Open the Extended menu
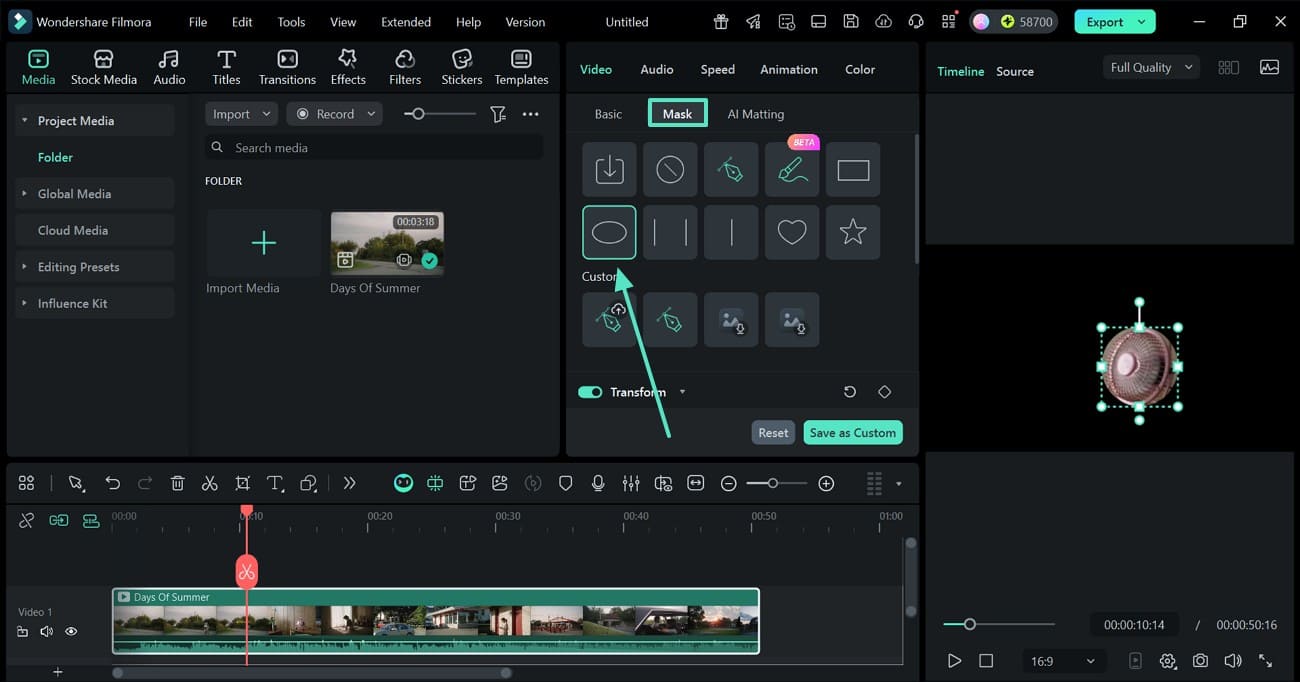Image resolution: width=1300 pixels, height=682 pixels. pyautogui.click(x=406, y=22)
